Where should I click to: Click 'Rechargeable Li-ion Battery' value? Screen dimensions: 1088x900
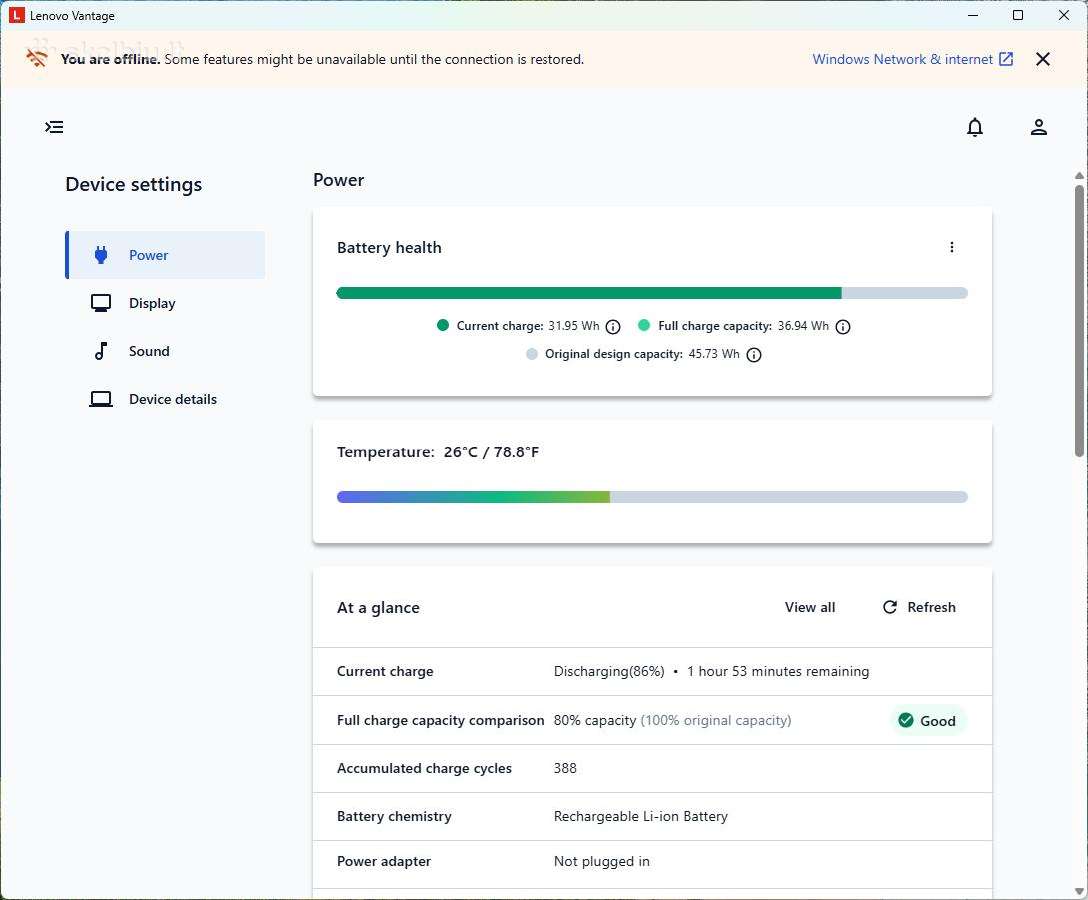[640, 816]
